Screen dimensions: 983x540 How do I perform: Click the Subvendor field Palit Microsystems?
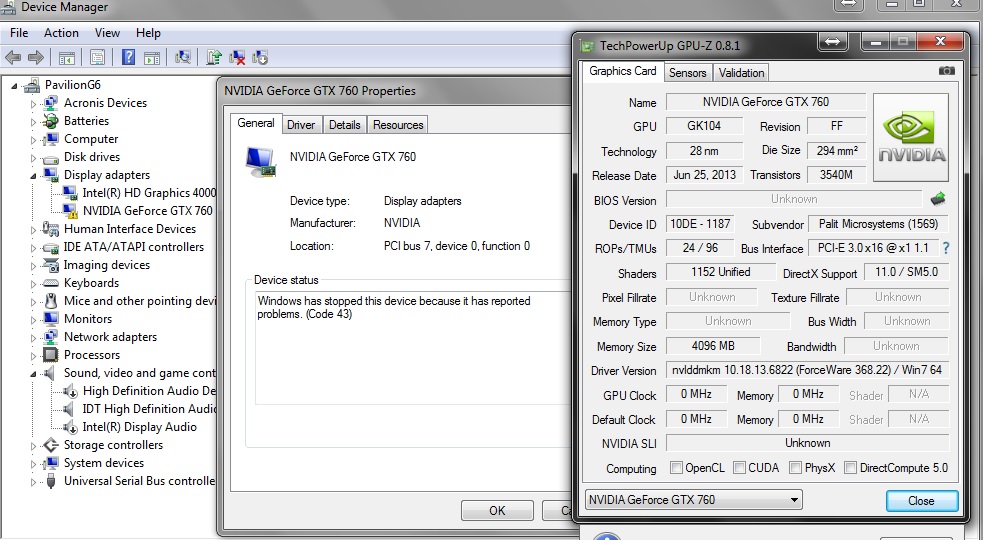coord(878,224)
